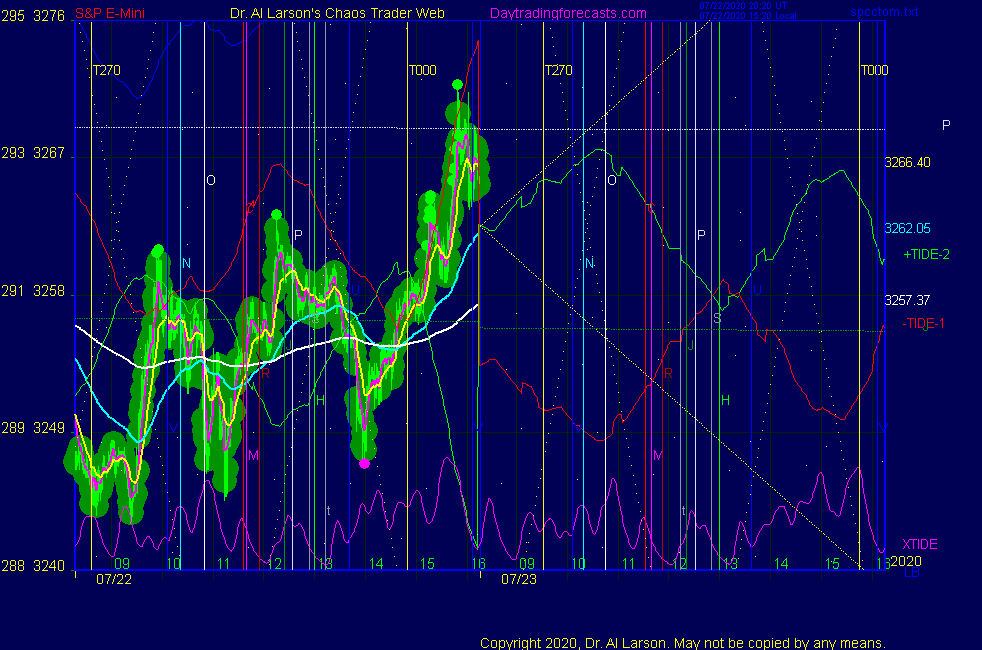Click the '07/22' date label
The width and height of the screenshot is (982, 650).
pyautogui.click(x=114, y=580)
